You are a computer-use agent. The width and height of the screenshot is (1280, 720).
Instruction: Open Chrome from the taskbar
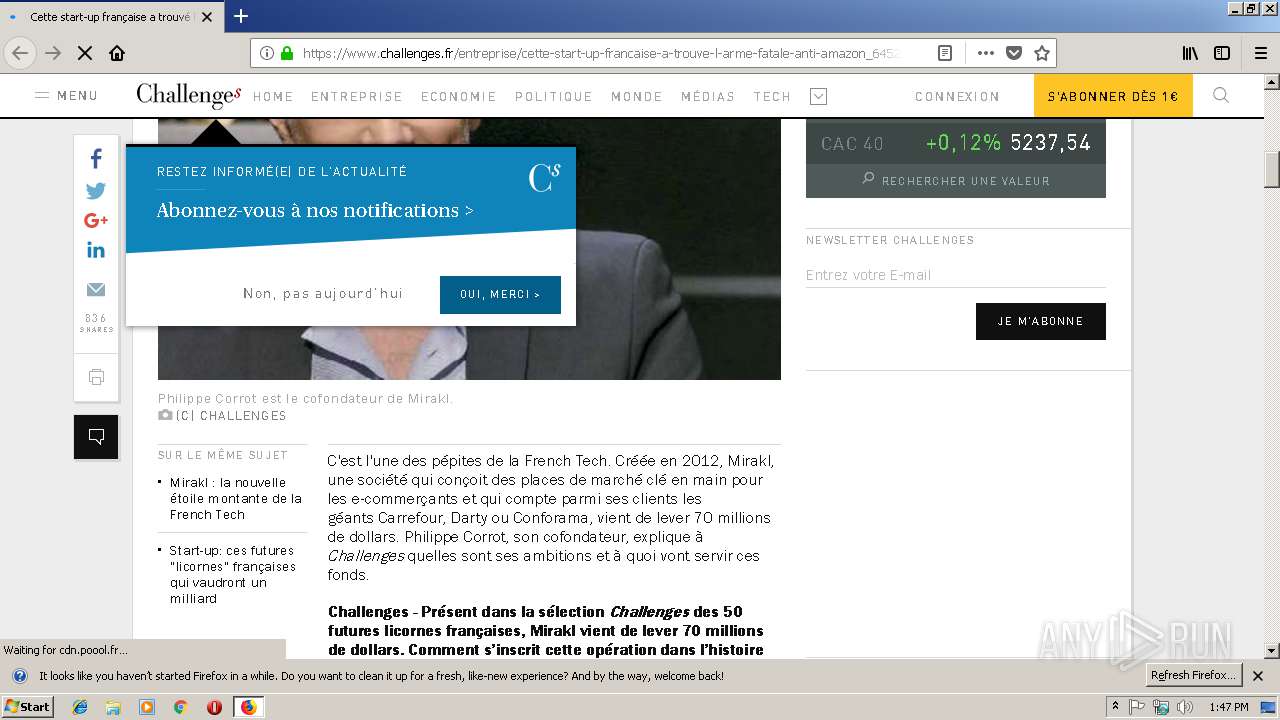tap(180, 707)
